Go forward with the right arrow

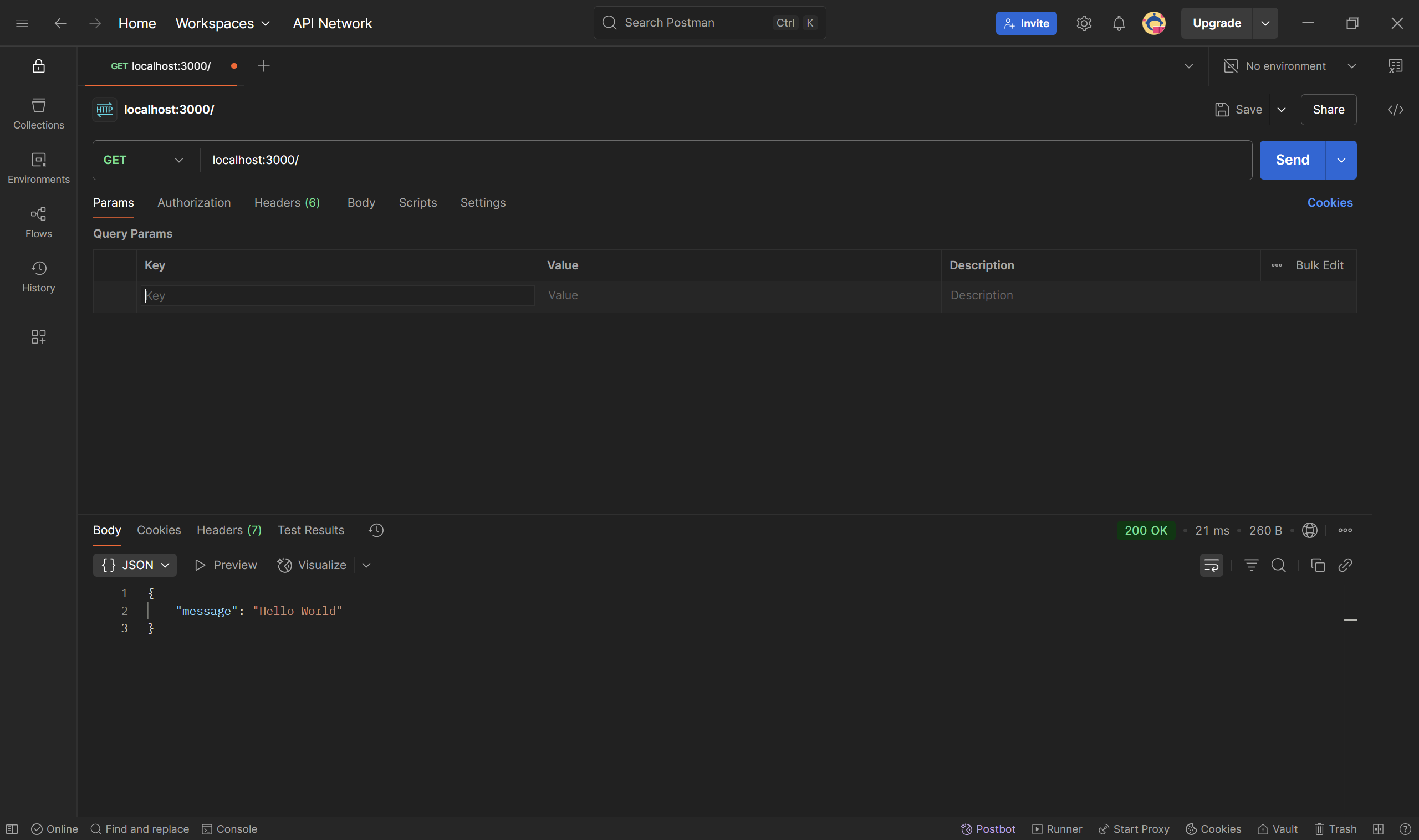pos(95,23)
